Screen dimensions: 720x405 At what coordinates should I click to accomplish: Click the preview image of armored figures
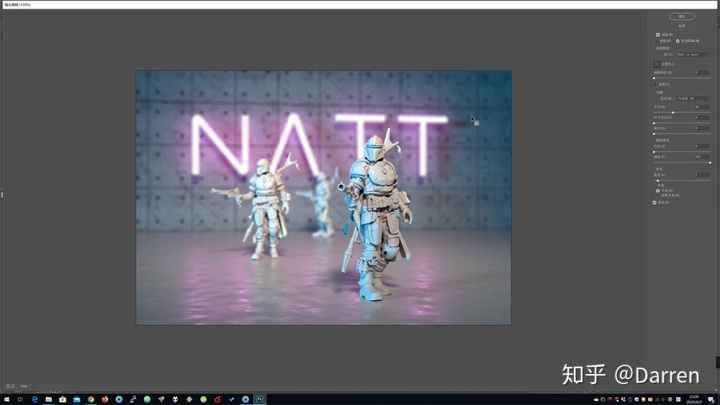[x=323, y=197]
